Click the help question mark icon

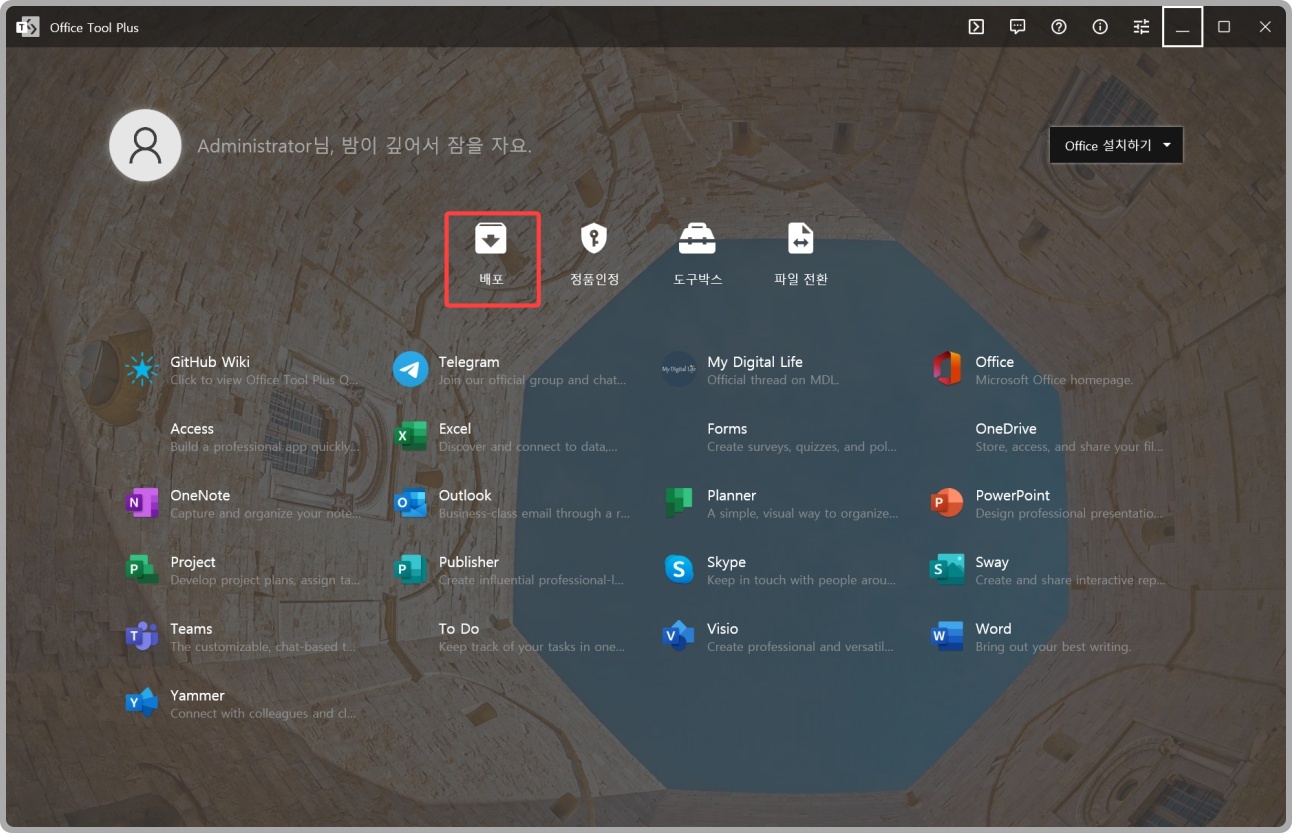point(1059,27)
